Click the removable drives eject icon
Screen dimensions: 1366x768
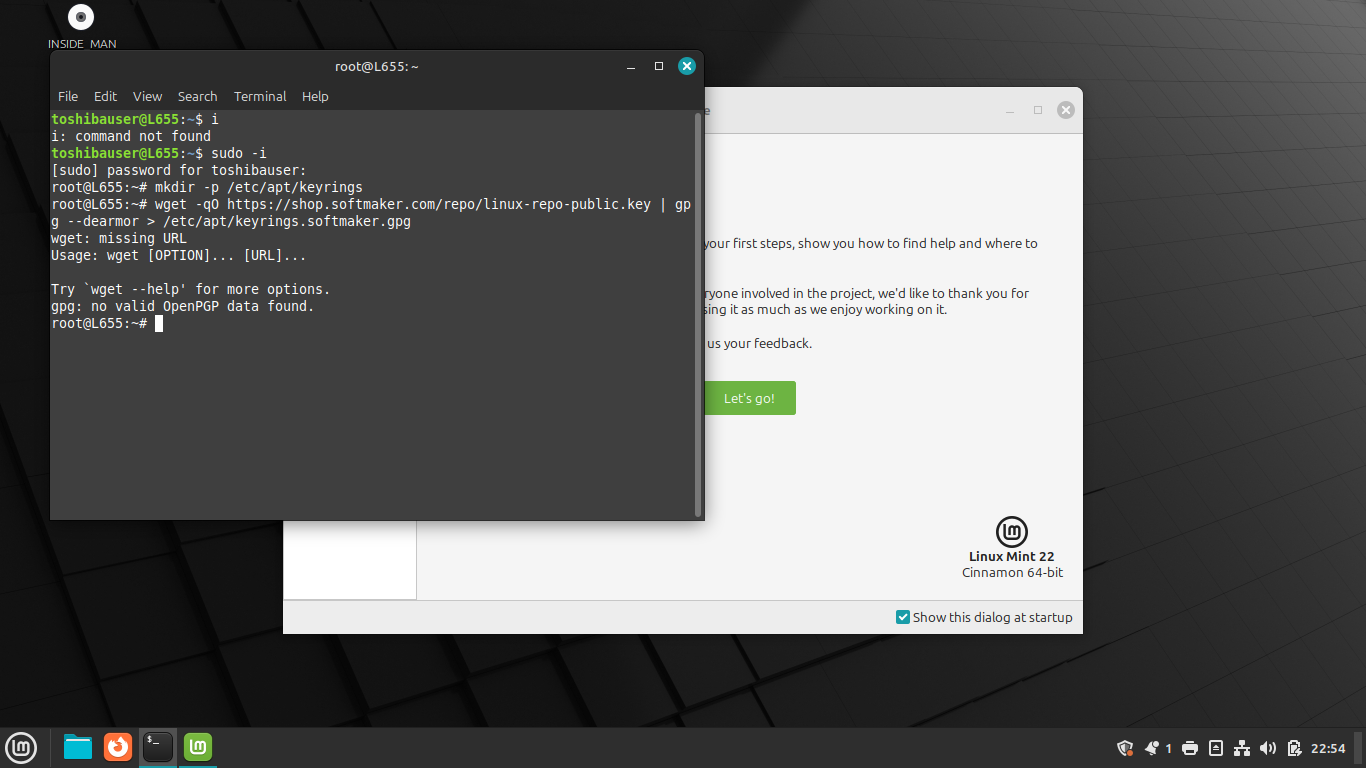click(x=1216, y=748)
